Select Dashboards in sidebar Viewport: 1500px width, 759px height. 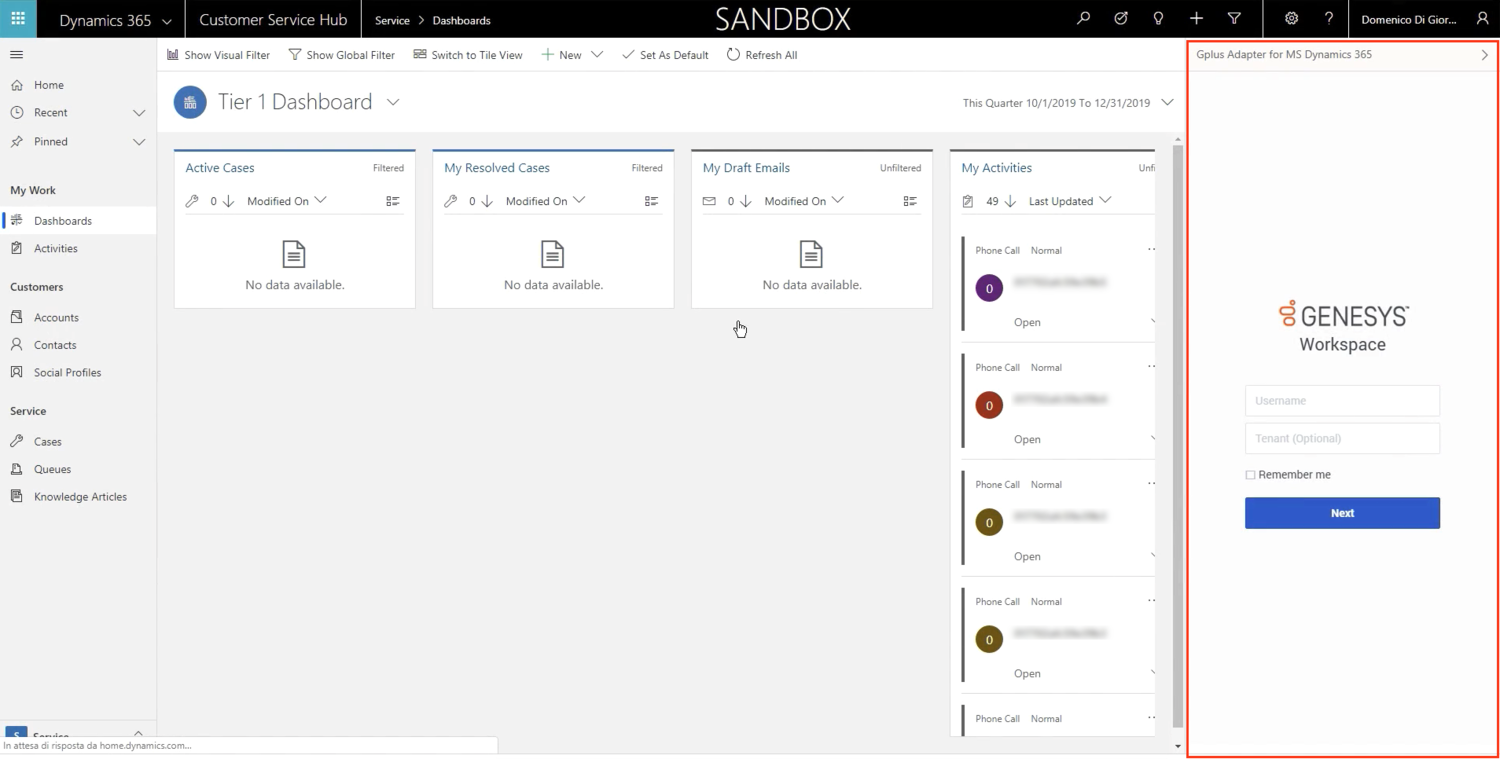[x=78, y=221]
